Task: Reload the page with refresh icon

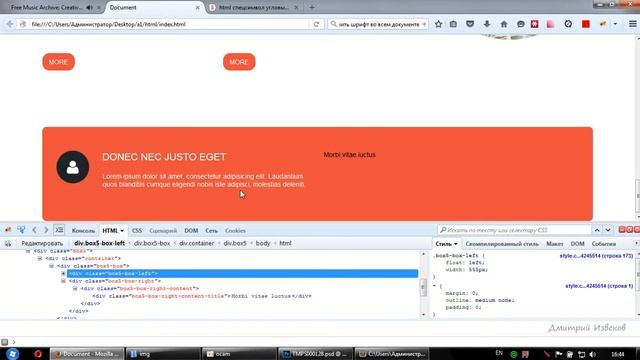Action: click(316, 24)
